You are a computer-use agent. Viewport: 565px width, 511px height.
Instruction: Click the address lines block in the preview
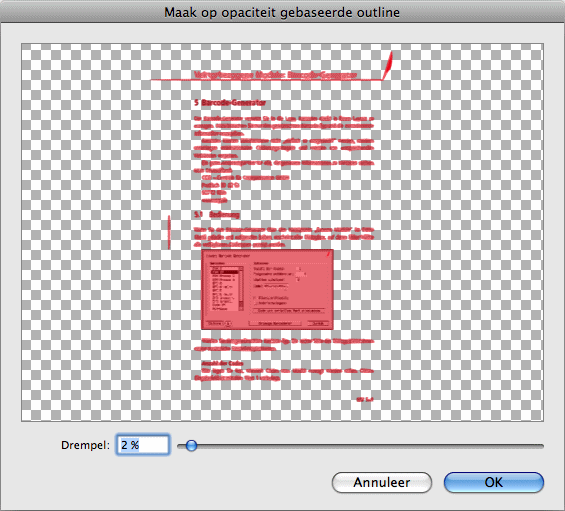point(245,189)
